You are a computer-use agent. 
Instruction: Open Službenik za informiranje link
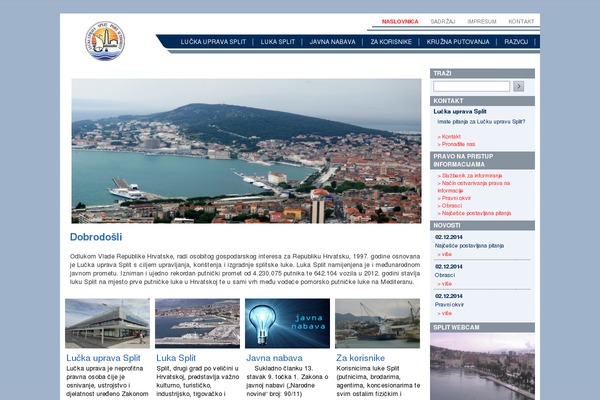pyautogui.click(x=470, y=176)
